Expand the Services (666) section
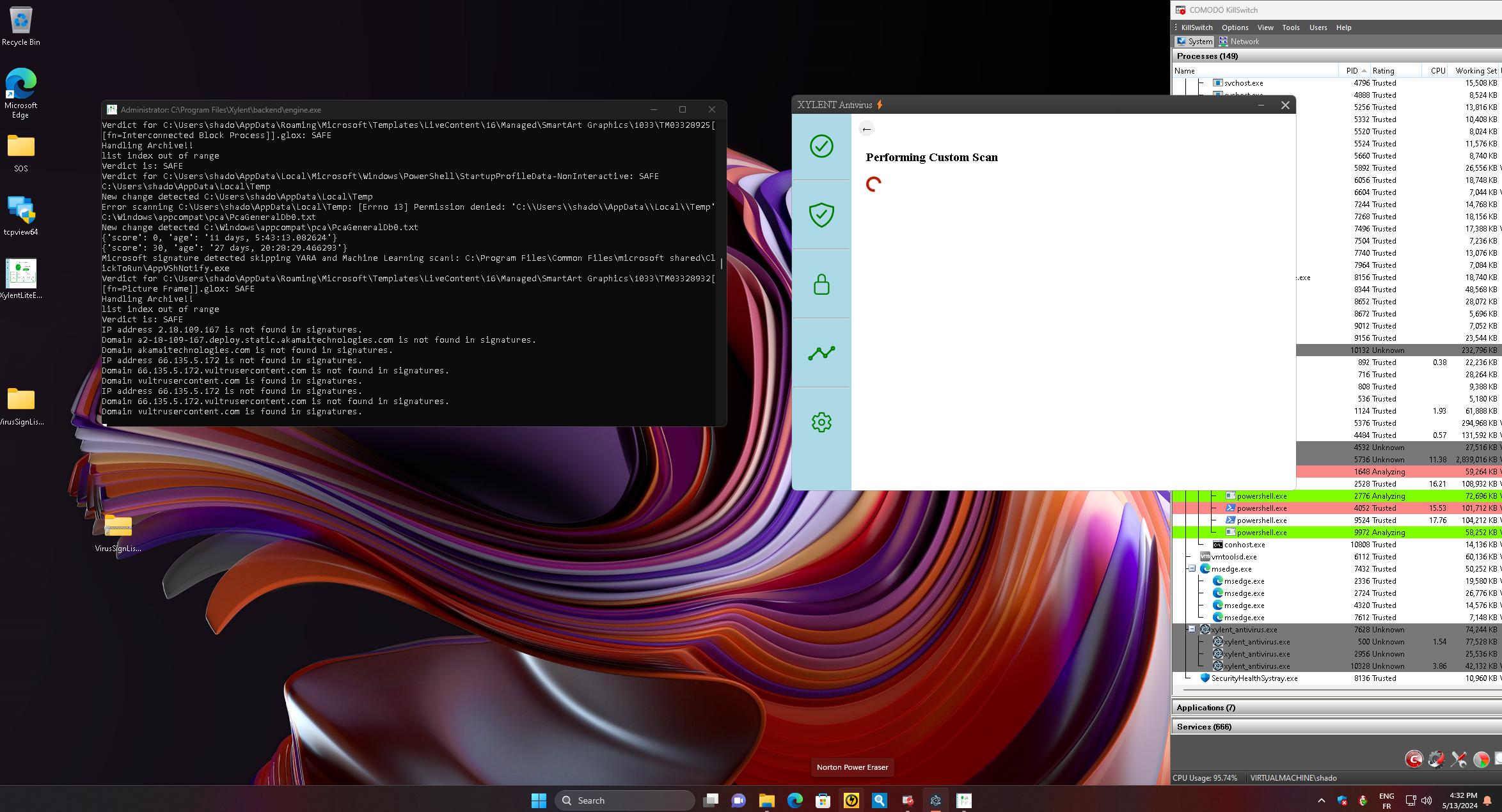 1203,726
